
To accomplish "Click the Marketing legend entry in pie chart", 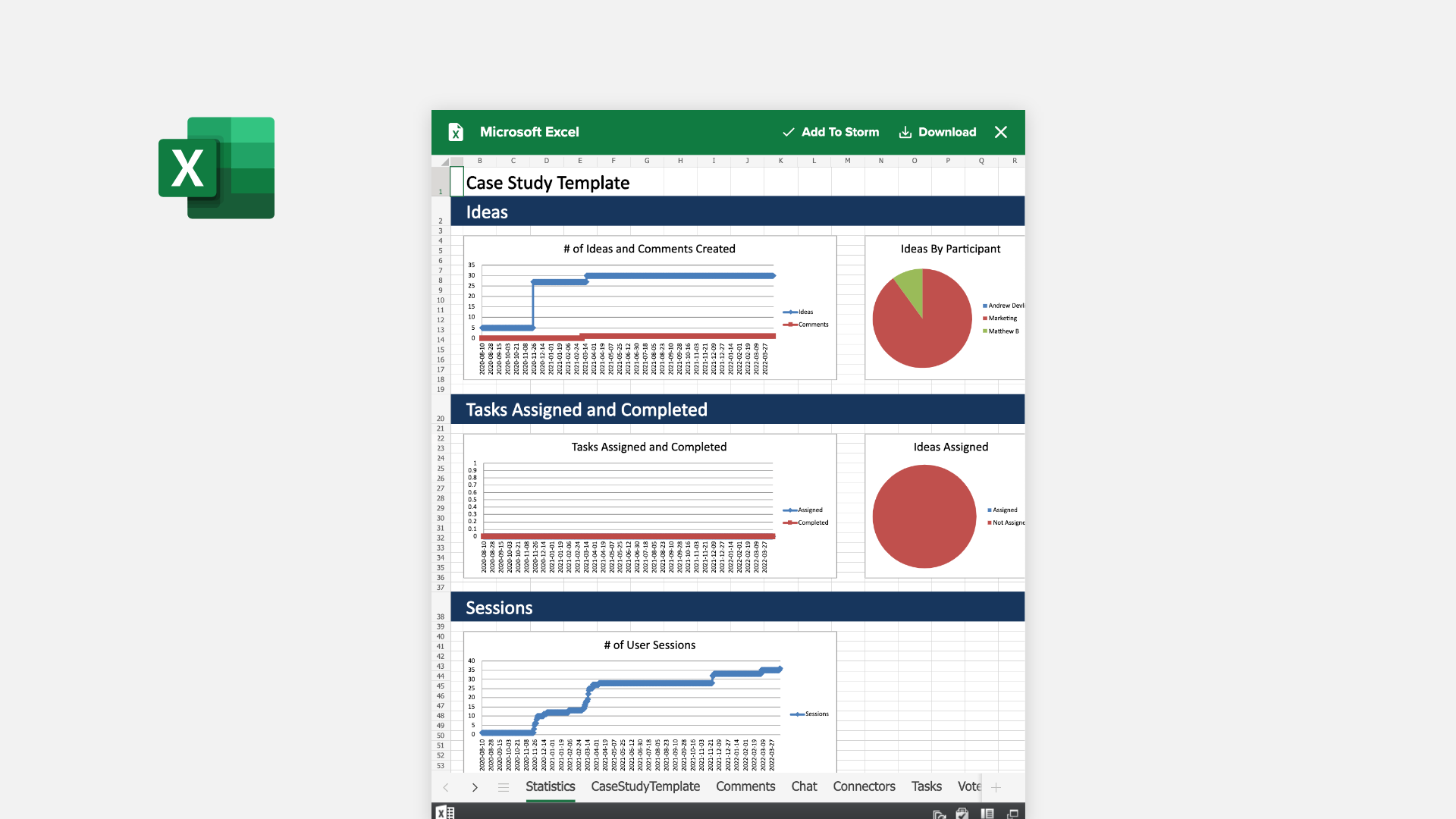I will tap(1000, 318).
